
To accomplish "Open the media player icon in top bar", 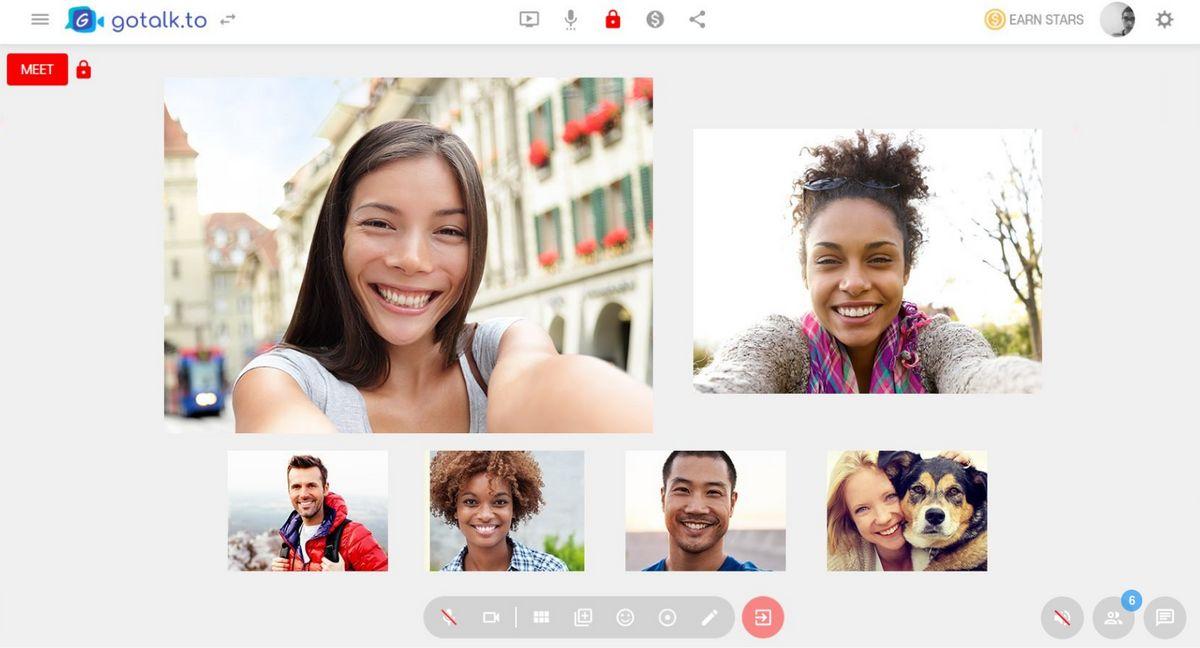I will tap(529, 19).
